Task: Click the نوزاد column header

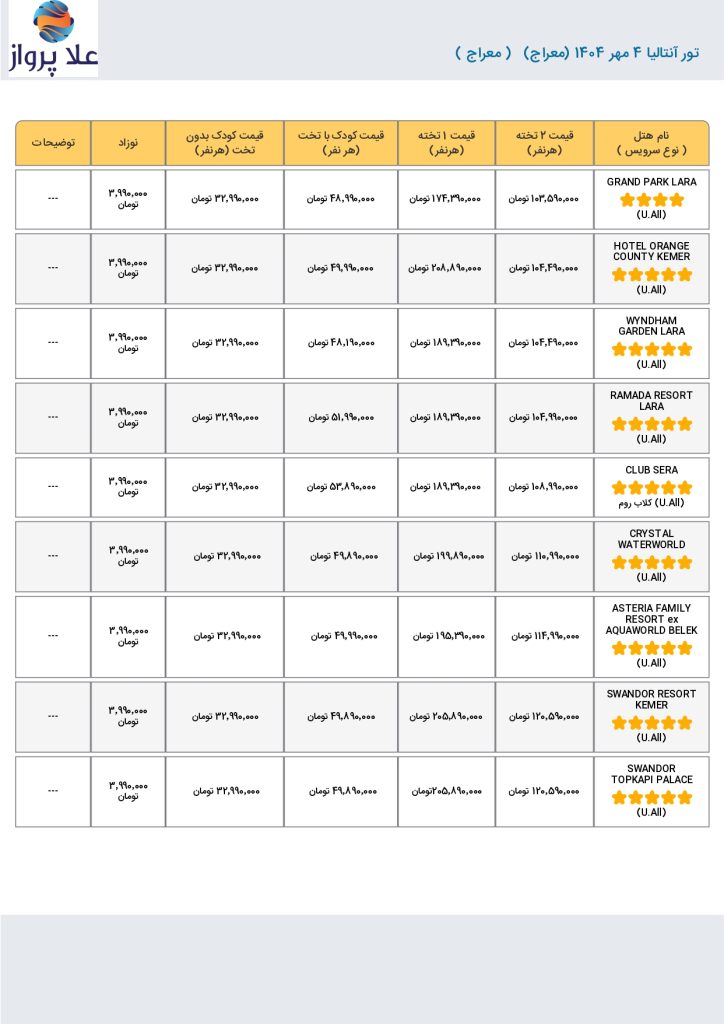Action: pyautogui.click(x=128, y=142)
